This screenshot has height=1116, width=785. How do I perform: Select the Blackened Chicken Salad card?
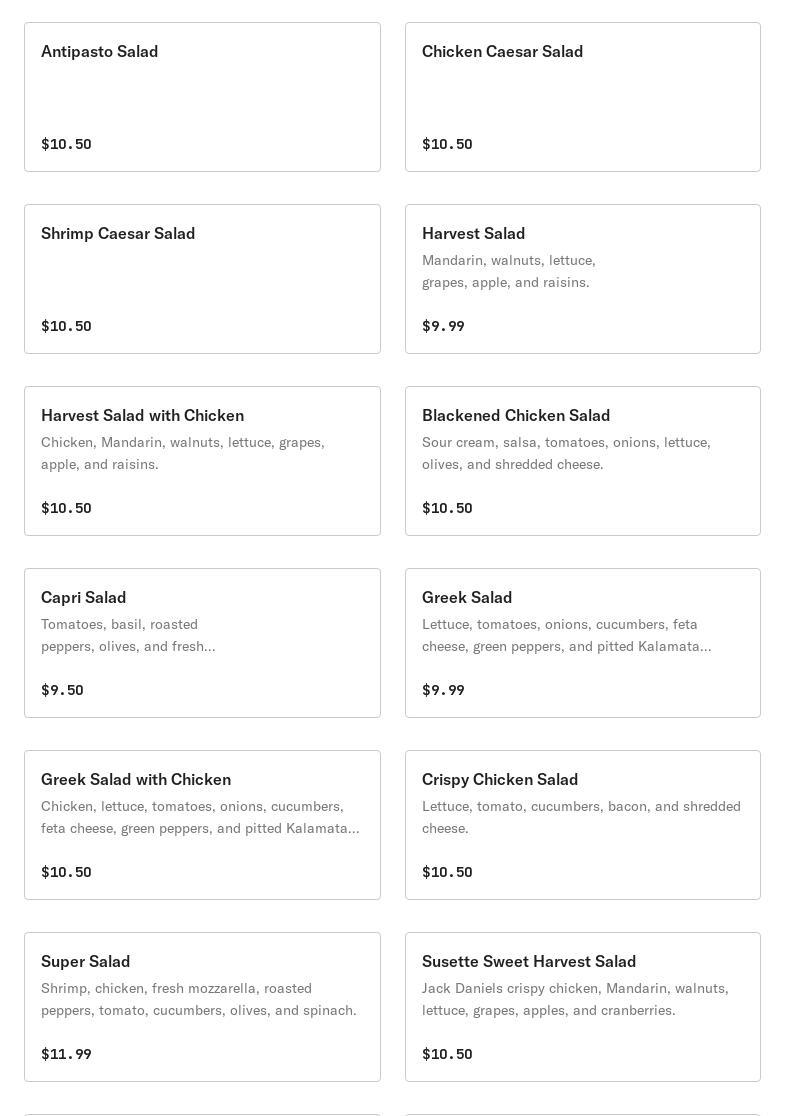[x=582, y=461]
